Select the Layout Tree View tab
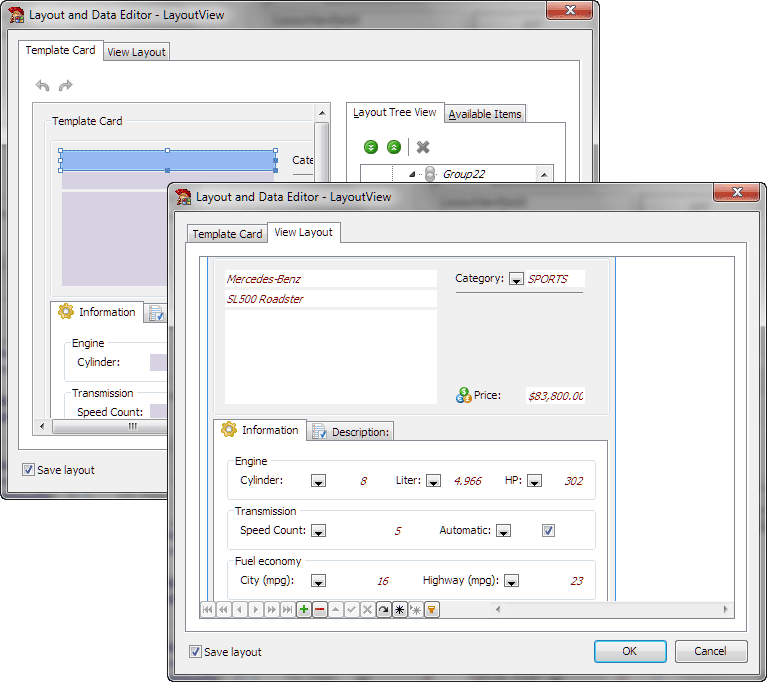Viewport: 767px width, 682px height. pyautogui.click(x=395, y=113)
